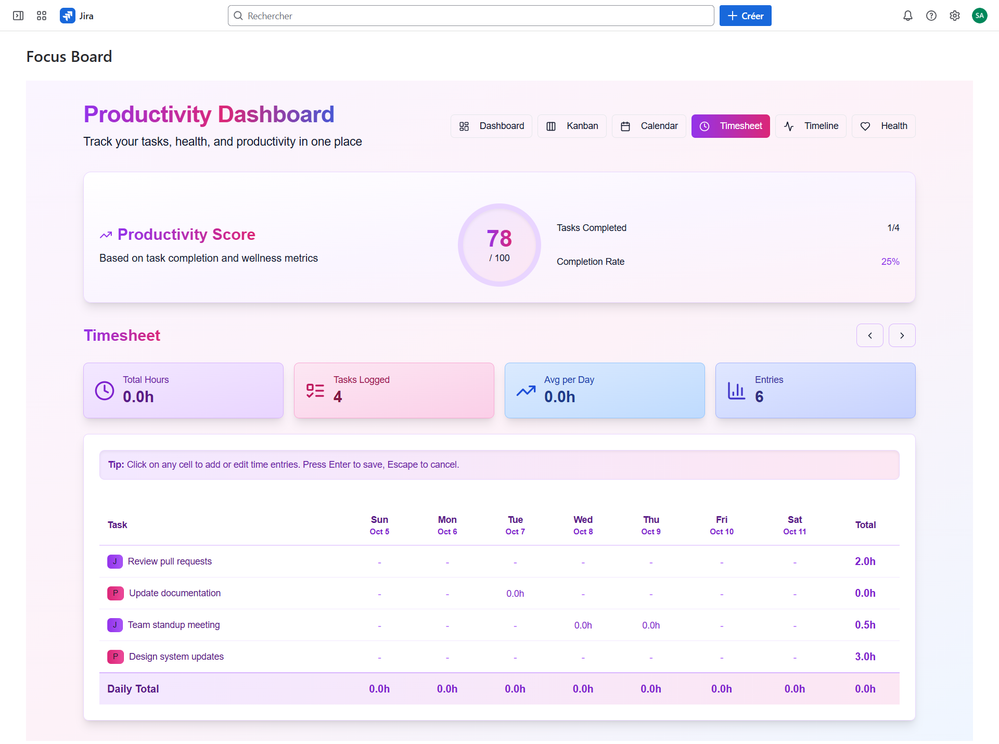Open the Health view
This screenshot has height=744, width=999.
[884, 126]
